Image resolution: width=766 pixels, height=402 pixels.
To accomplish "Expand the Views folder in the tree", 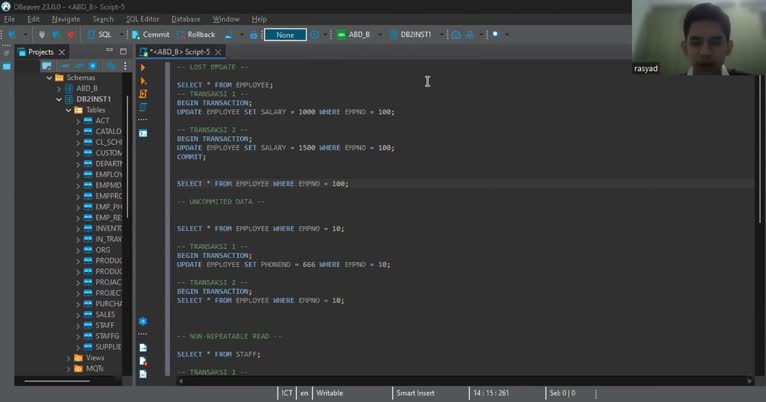I will coord(68,357).
